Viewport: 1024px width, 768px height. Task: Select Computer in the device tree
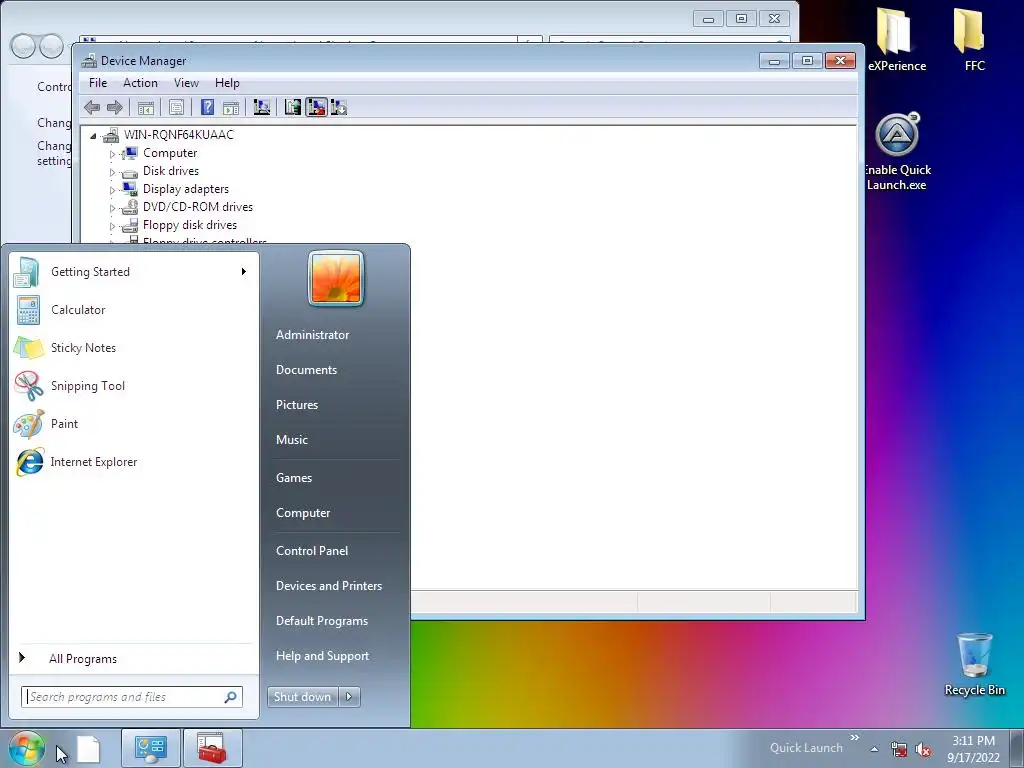[x=170, y=153]
